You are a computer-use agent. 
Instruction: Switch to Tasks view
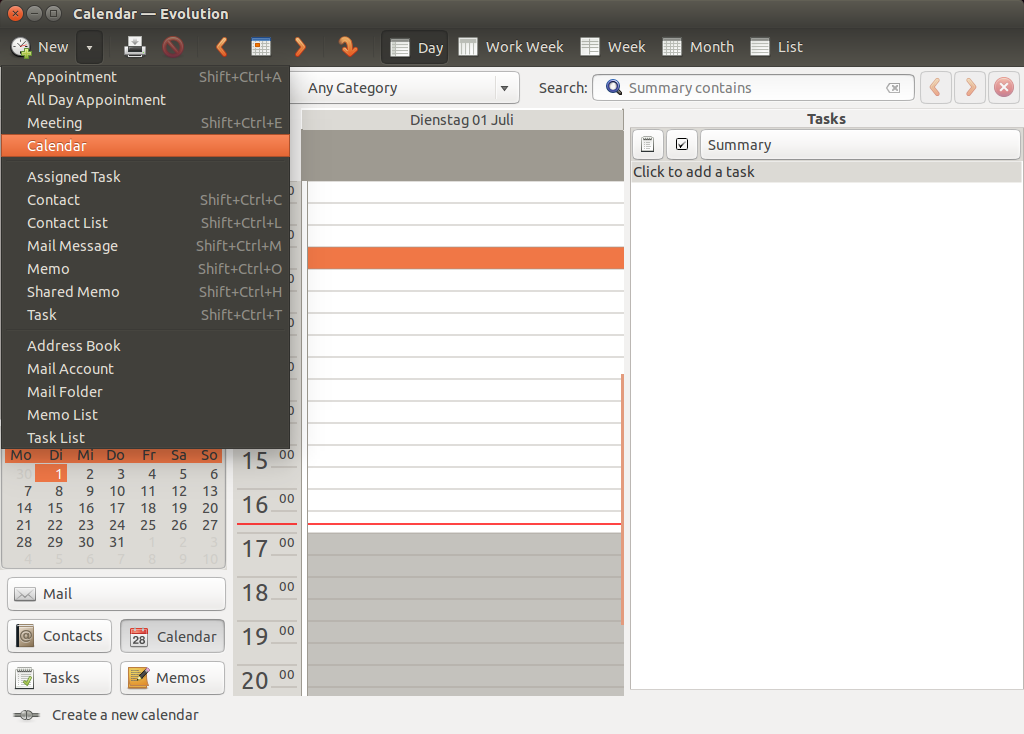coord(59,678)
